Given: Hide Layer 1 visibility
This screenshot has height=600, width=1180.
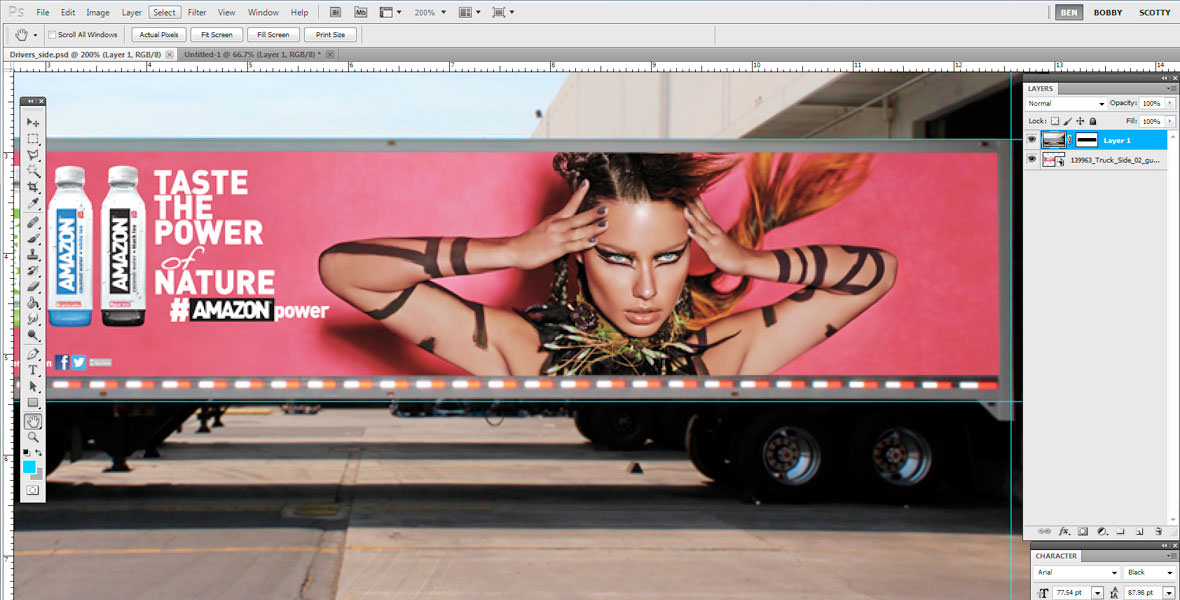Looking at the screenshot, I should 1032,140.
